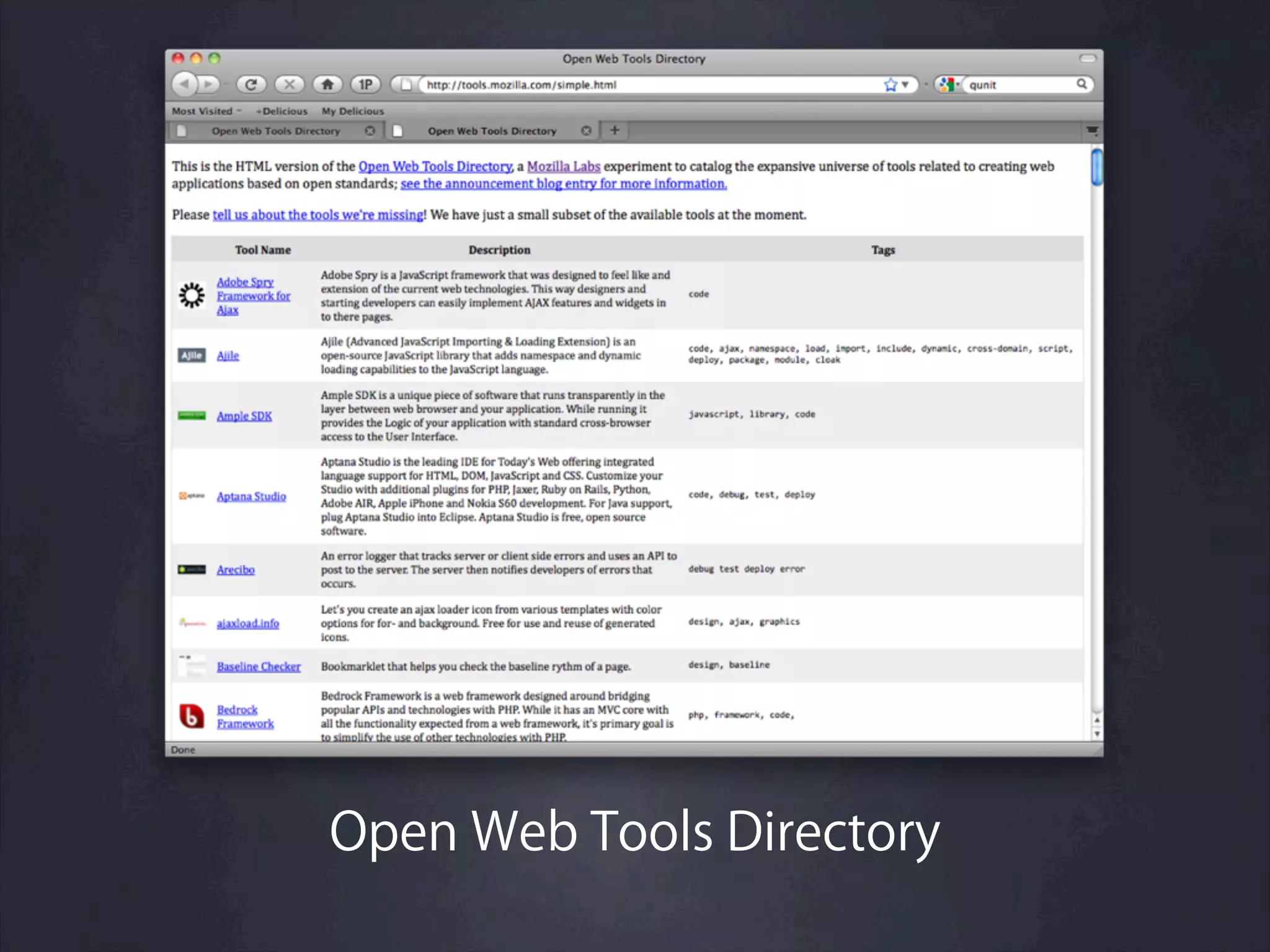Close the first browser tab
Screen dimensions: 1270x952
tap(370, 131)
